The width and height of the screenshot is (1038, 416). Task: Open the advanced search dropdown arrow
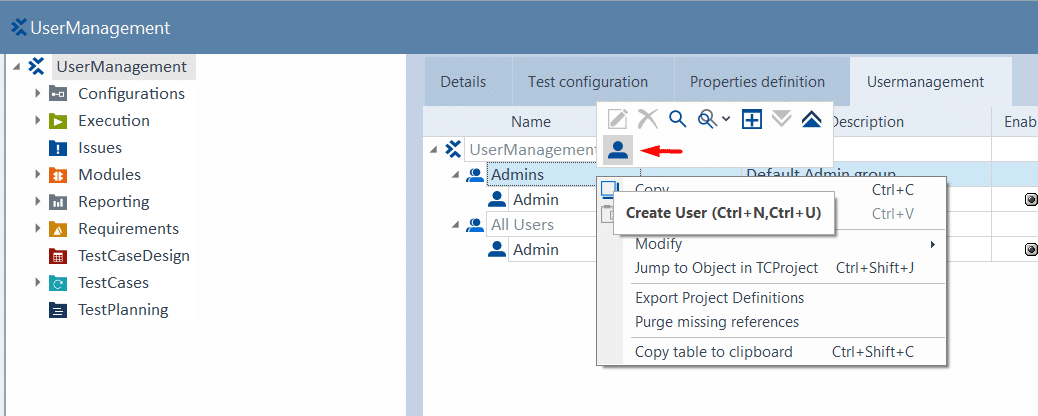(x=725, y=119)
